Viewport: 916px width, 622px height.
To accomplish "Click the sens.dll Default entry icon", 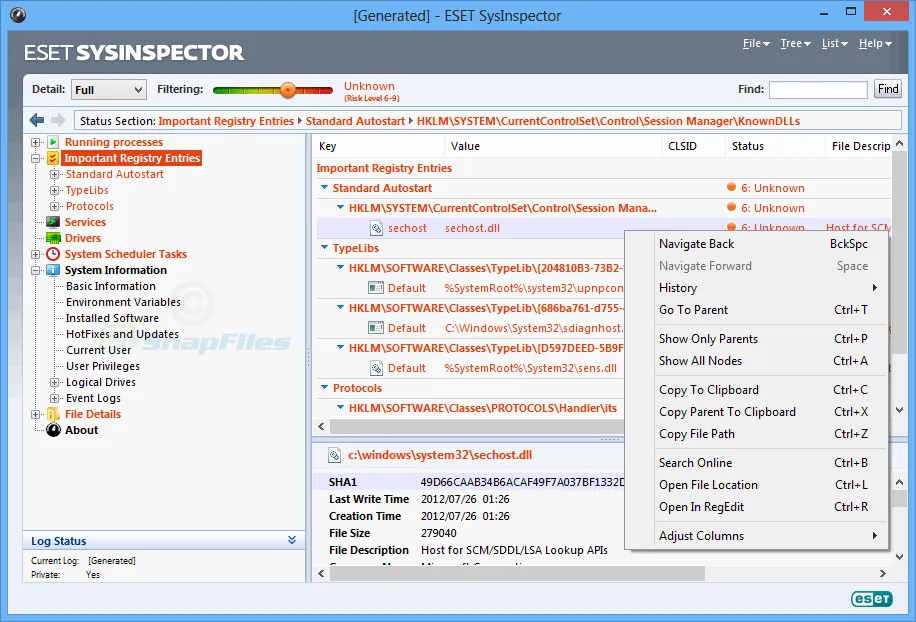I will (376, 368).
